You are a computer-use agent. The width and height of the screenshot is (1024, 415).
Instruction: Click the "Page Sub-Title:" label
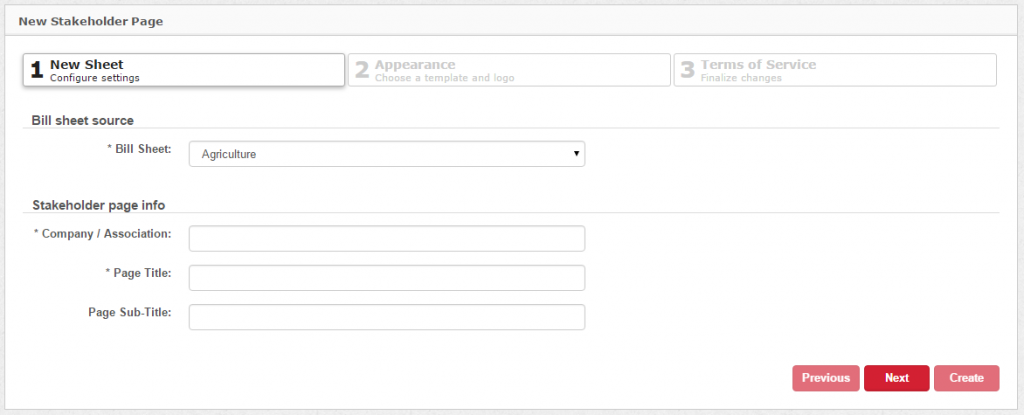130,312
